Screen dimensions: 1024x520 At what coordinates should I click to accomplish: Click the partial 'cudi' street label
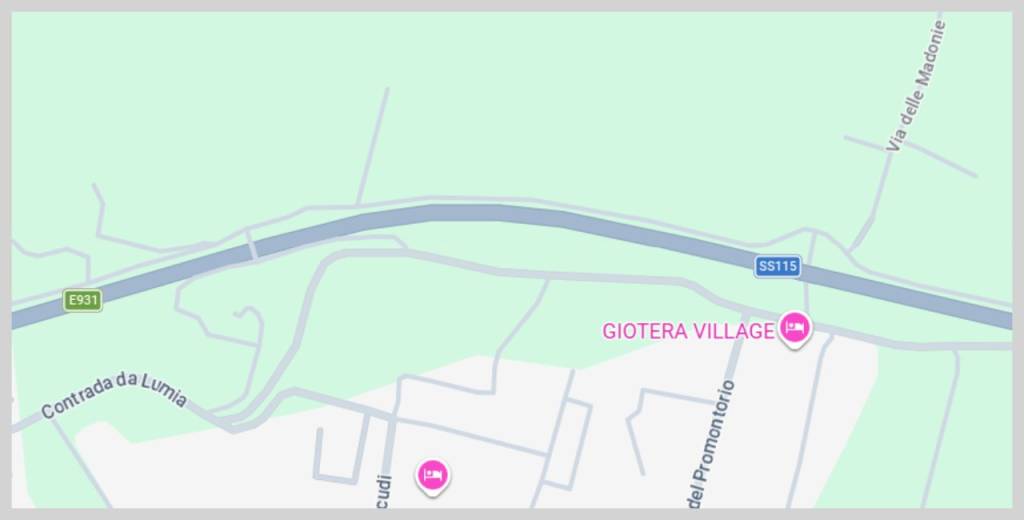384,492
